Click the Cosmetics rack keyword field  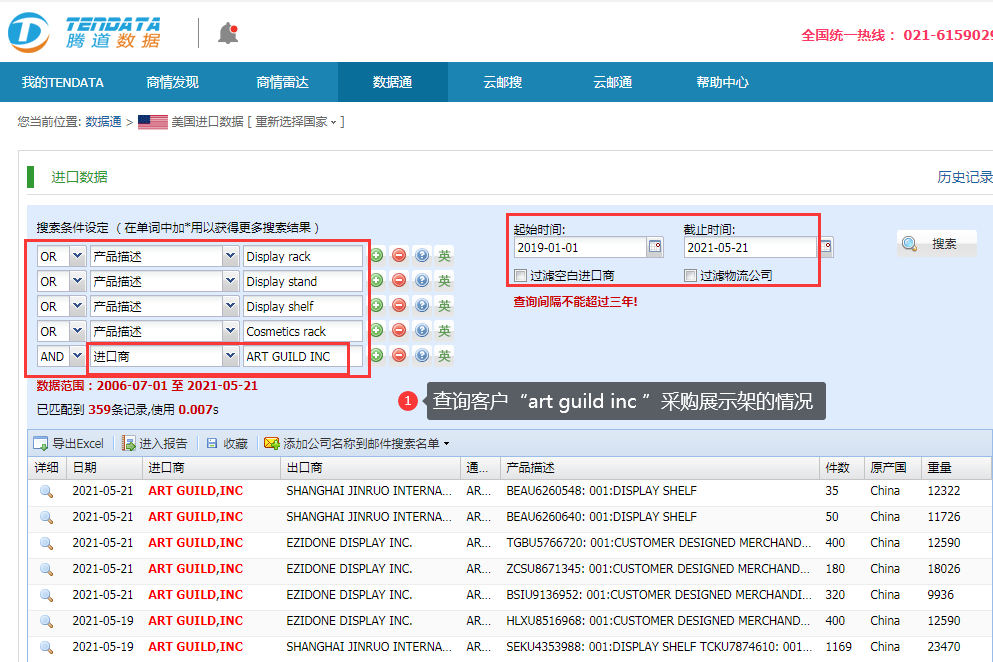coord(303,331)
